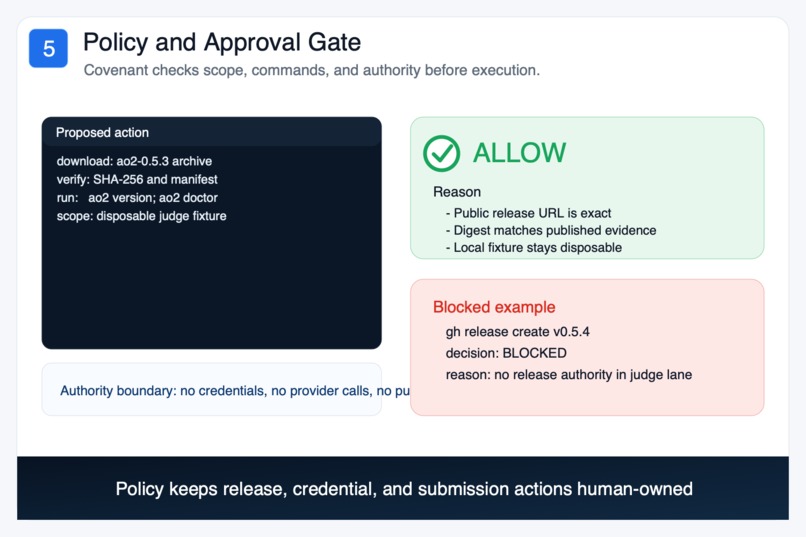Select the 'decision: BLOCKED' line
Viewport: 806px width, 537px height.
pos(506,353)
